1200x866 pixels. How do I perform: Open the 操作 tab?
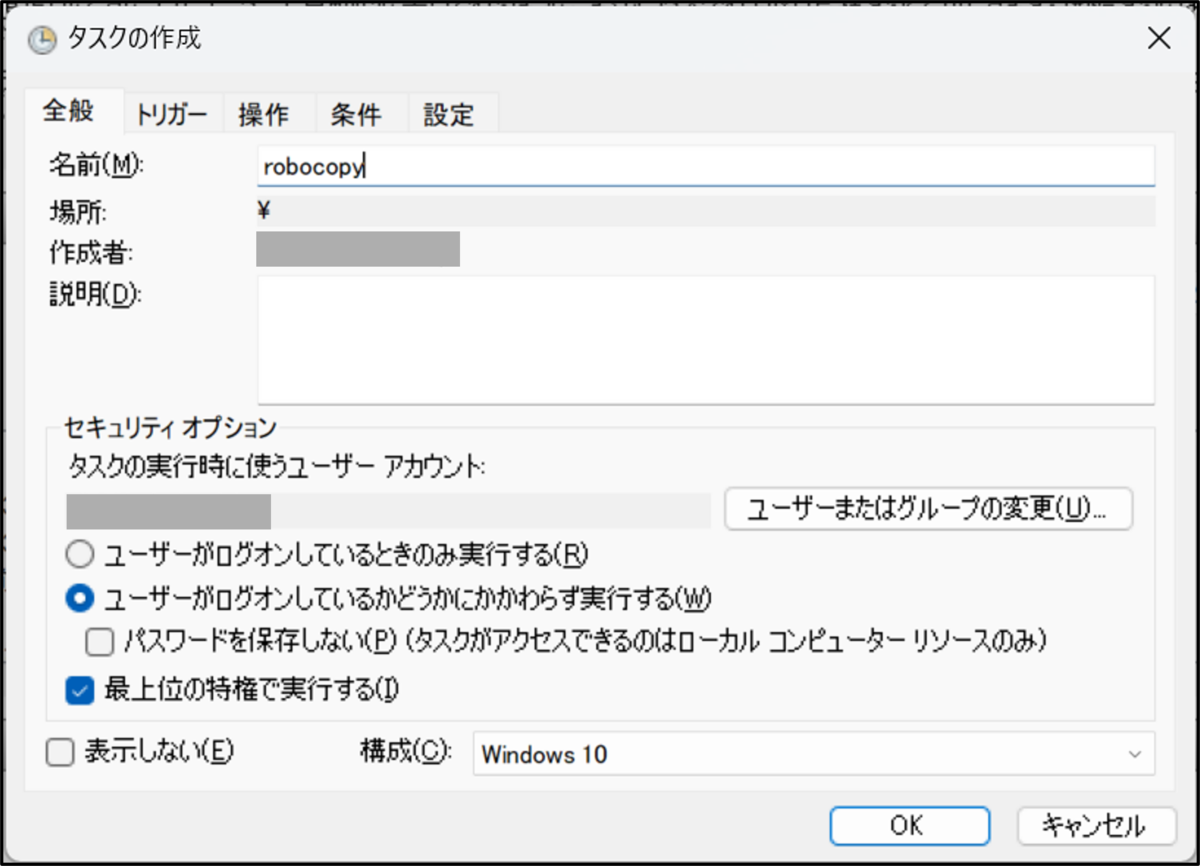pyautogui.click(x=264, y=115)
